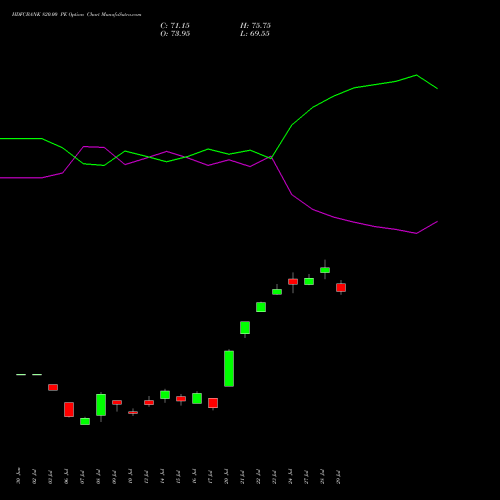Viewport: 500px width, 500px height.
Task: Click the 20 Jul date label
Action: pos(226,477)
